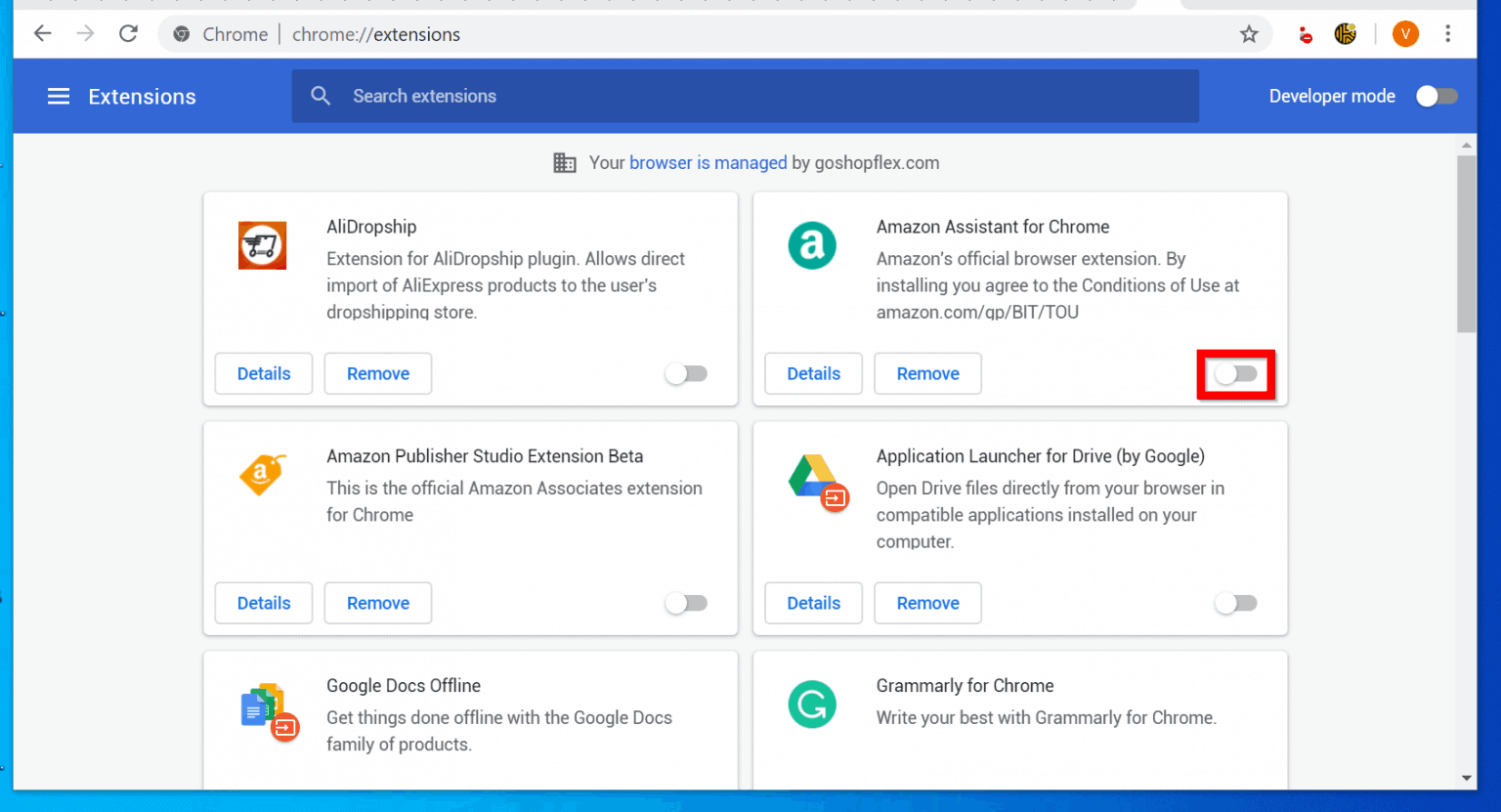The width and height of the screenshot is (1501, 812).
Task: Click the Google Docs Offline icon
Action: pyautogui.click(x=269, y=712)
